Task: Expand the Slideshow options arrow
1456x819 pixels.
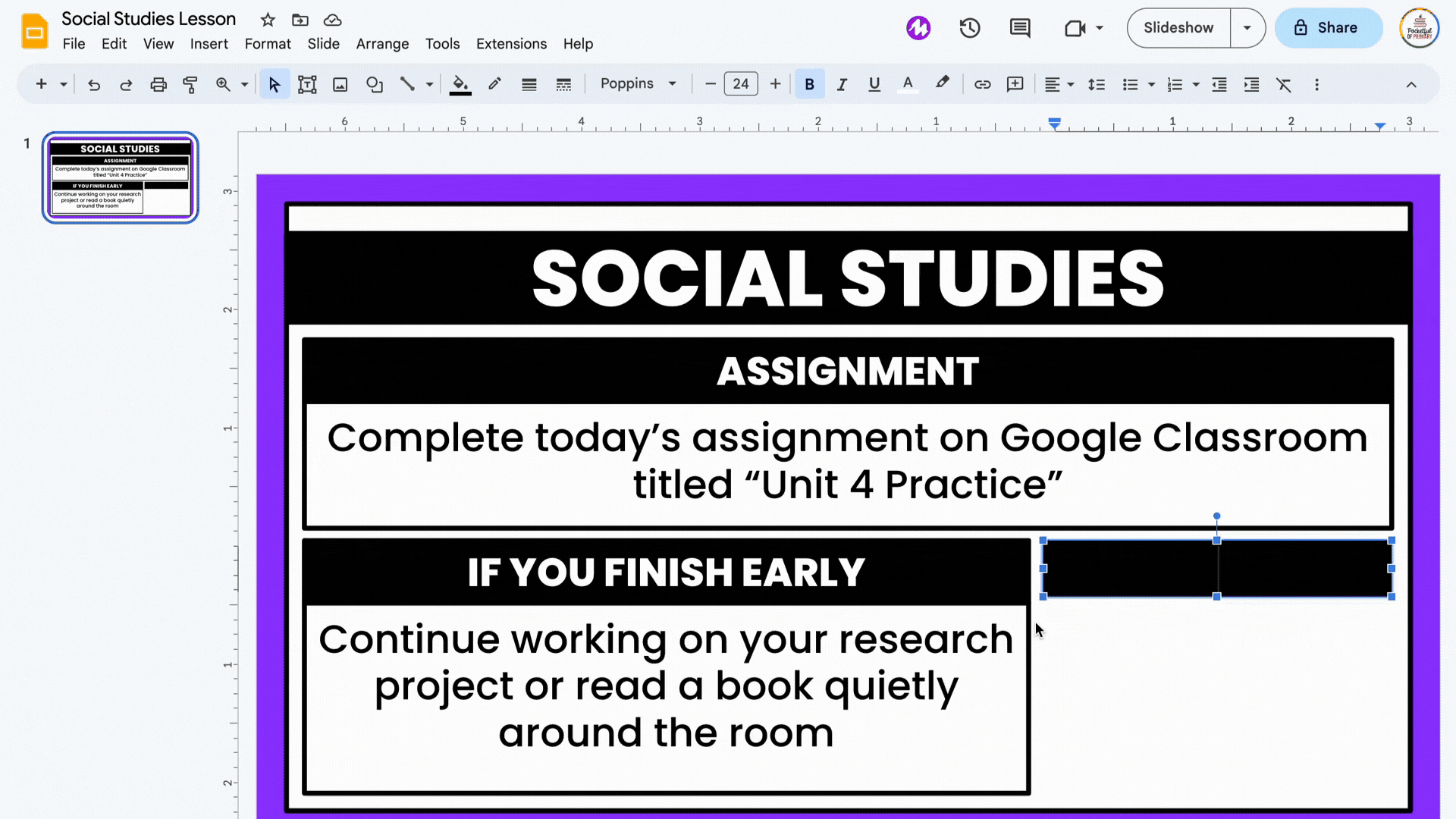Action: (x=1247, y=28)
